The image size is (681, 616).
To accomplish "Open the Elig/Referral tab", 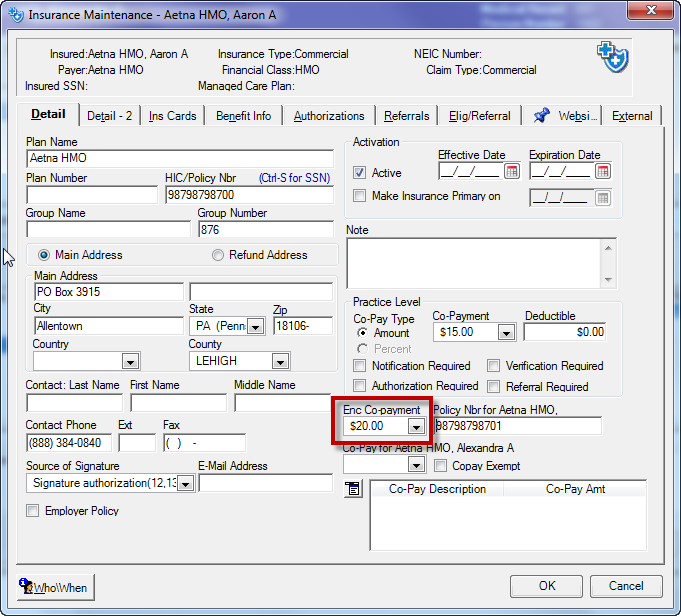I will (x=479, y=116).
